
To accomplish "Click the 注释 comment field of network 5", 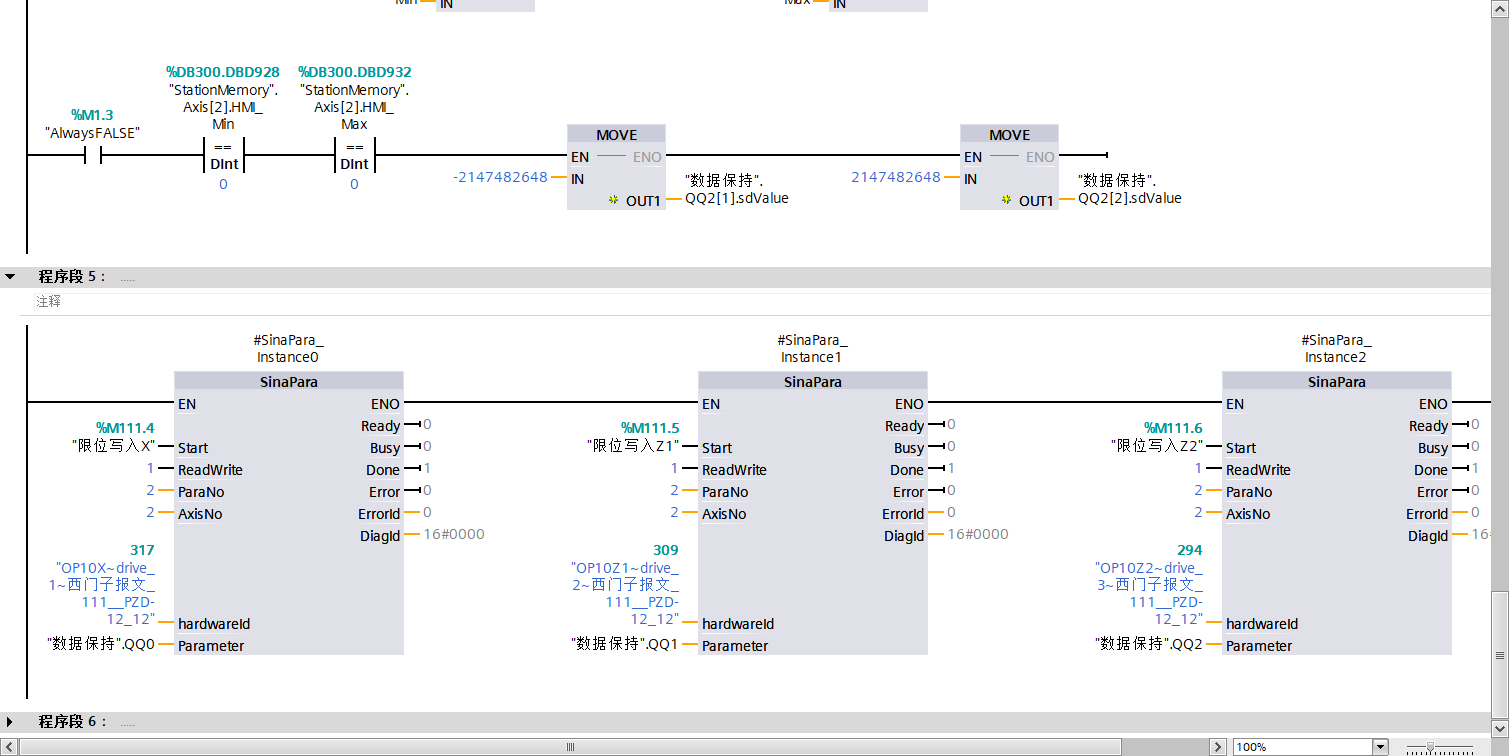I will pyautogui.click(x=49, y=301).
